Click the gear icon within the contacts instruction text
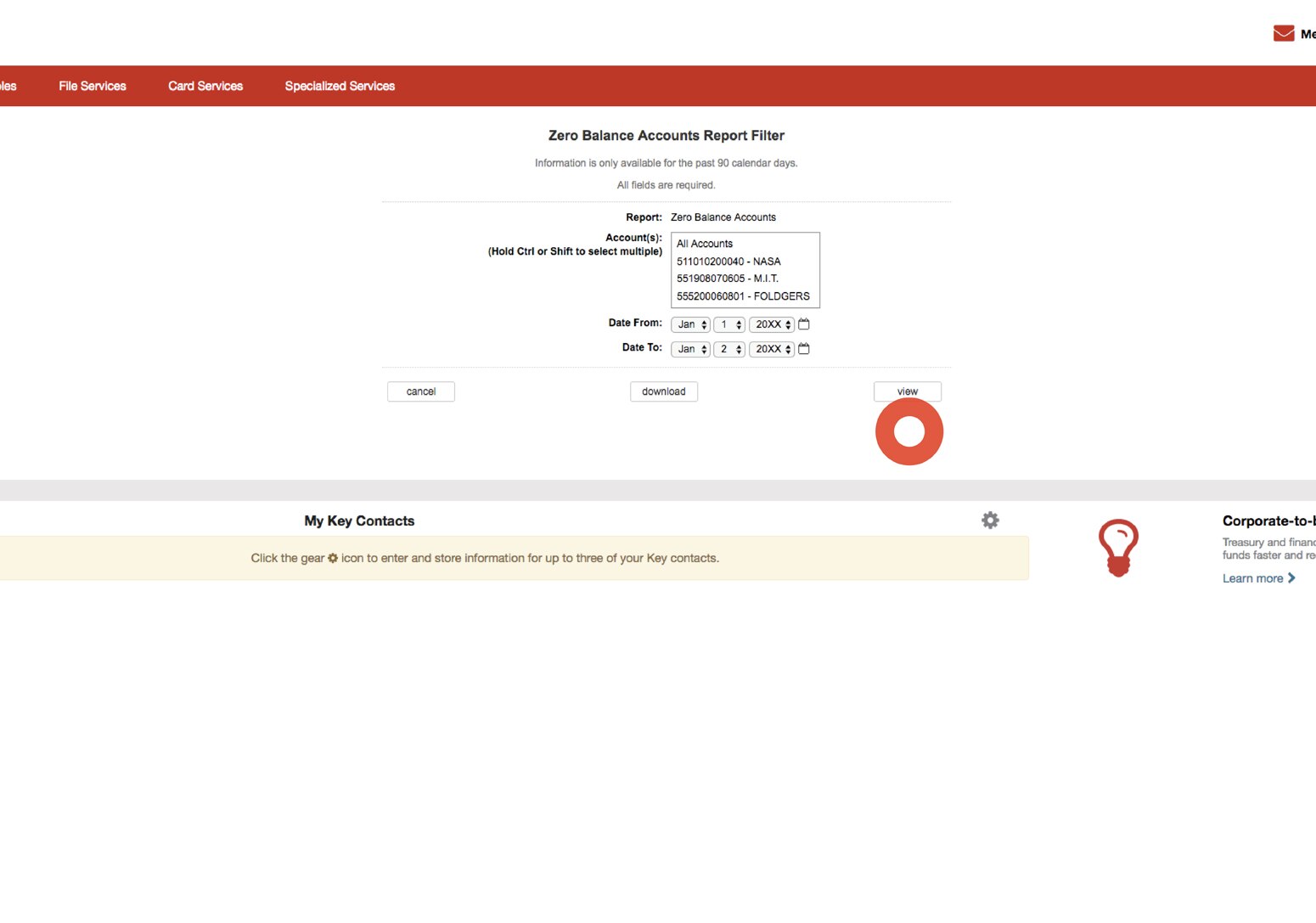The image size is (1316, 923). [332, 558]
